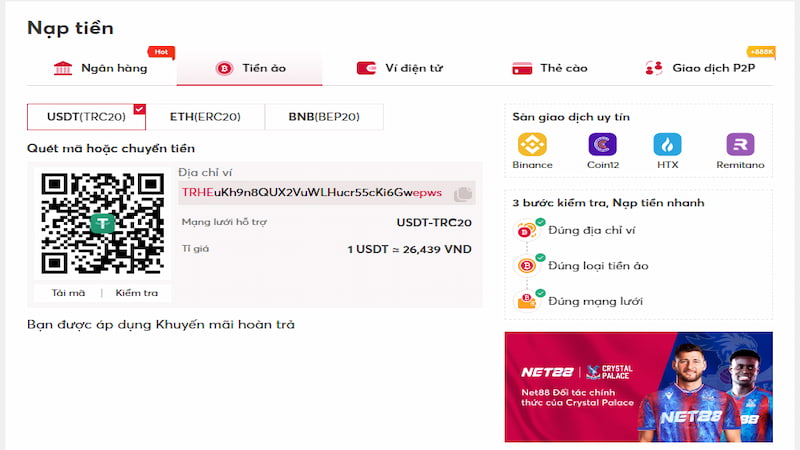
Task: Open the Coin12 exchange icon
Action: [x=603, y=144]
